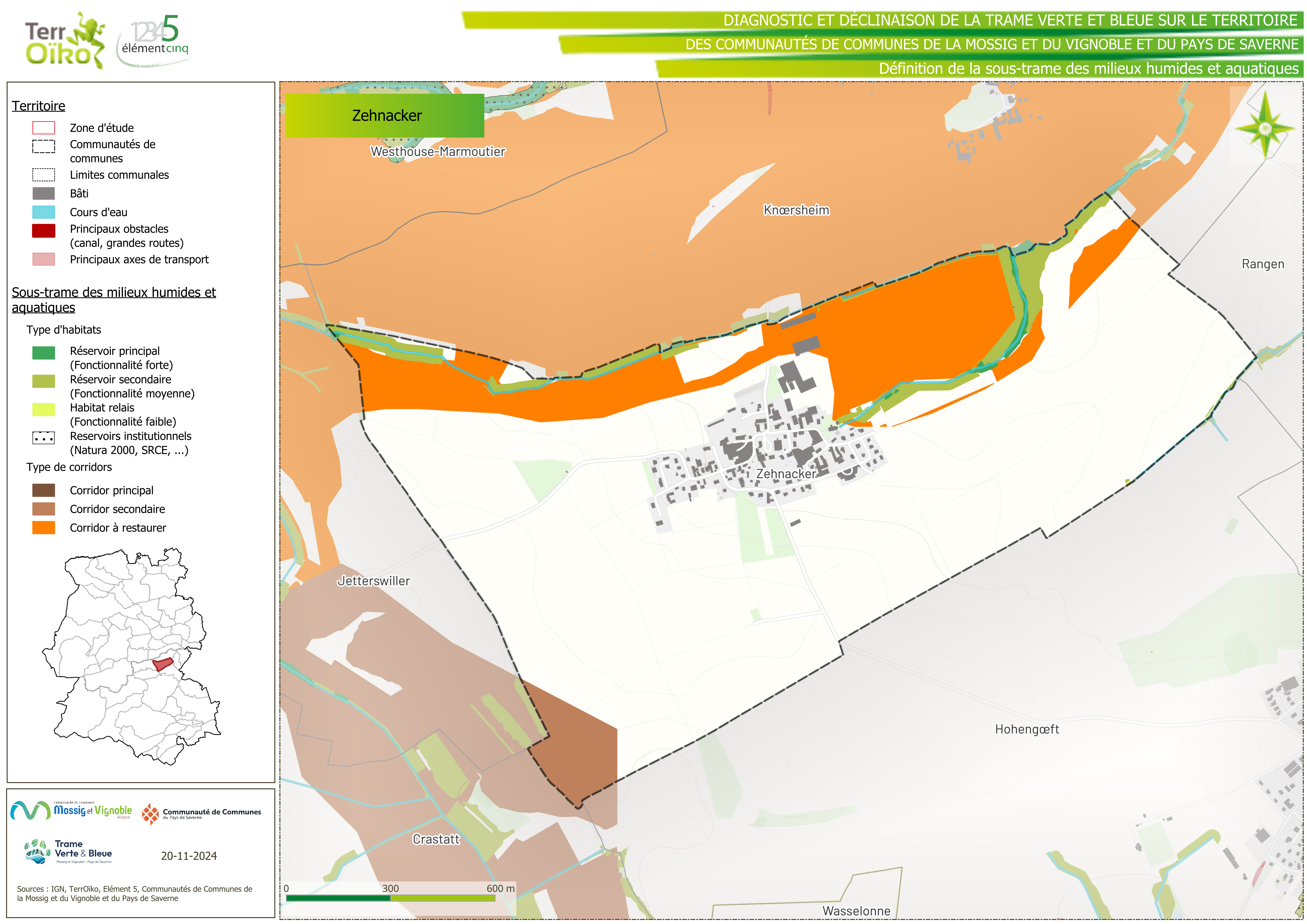Click the Mossig et Vignoble logo
Screen dimensions: 1307x924
(71, 810)
